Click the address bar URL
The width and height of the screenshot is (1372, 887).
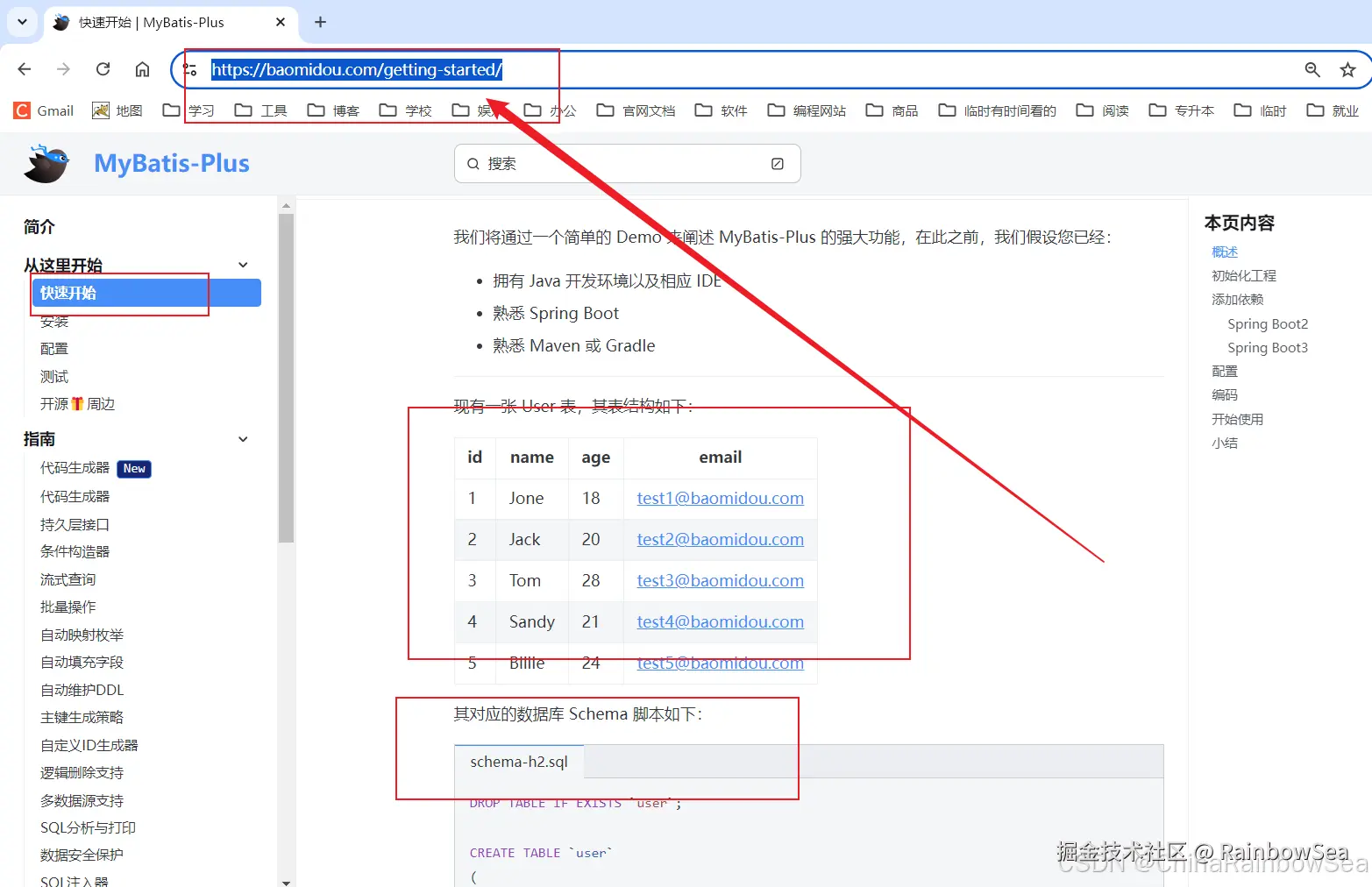pyautogui.click(x=357, y=69)
